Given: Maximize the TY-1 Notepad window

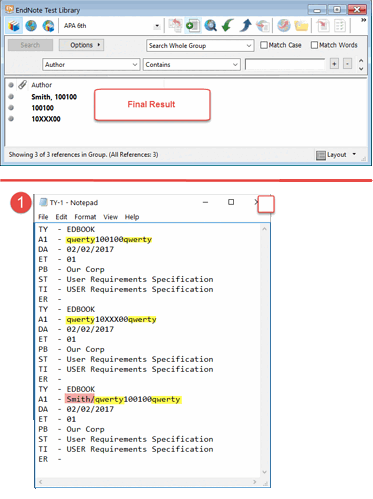Looking at the screenshot, I should (231, 202).
